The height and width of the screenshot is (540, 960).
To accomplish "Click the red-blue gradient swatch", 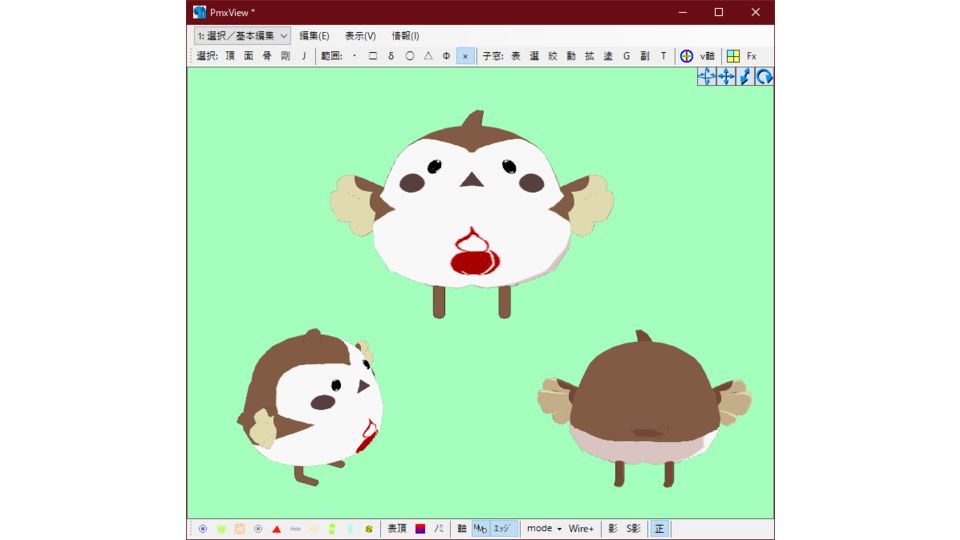I will pos(420,528).
